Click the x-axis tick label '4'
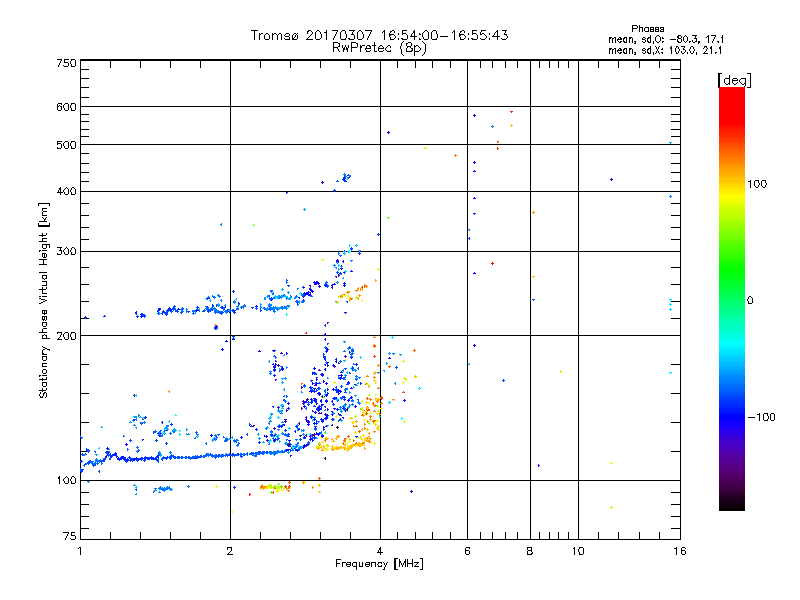800x600 pixels. coord(380,551)
